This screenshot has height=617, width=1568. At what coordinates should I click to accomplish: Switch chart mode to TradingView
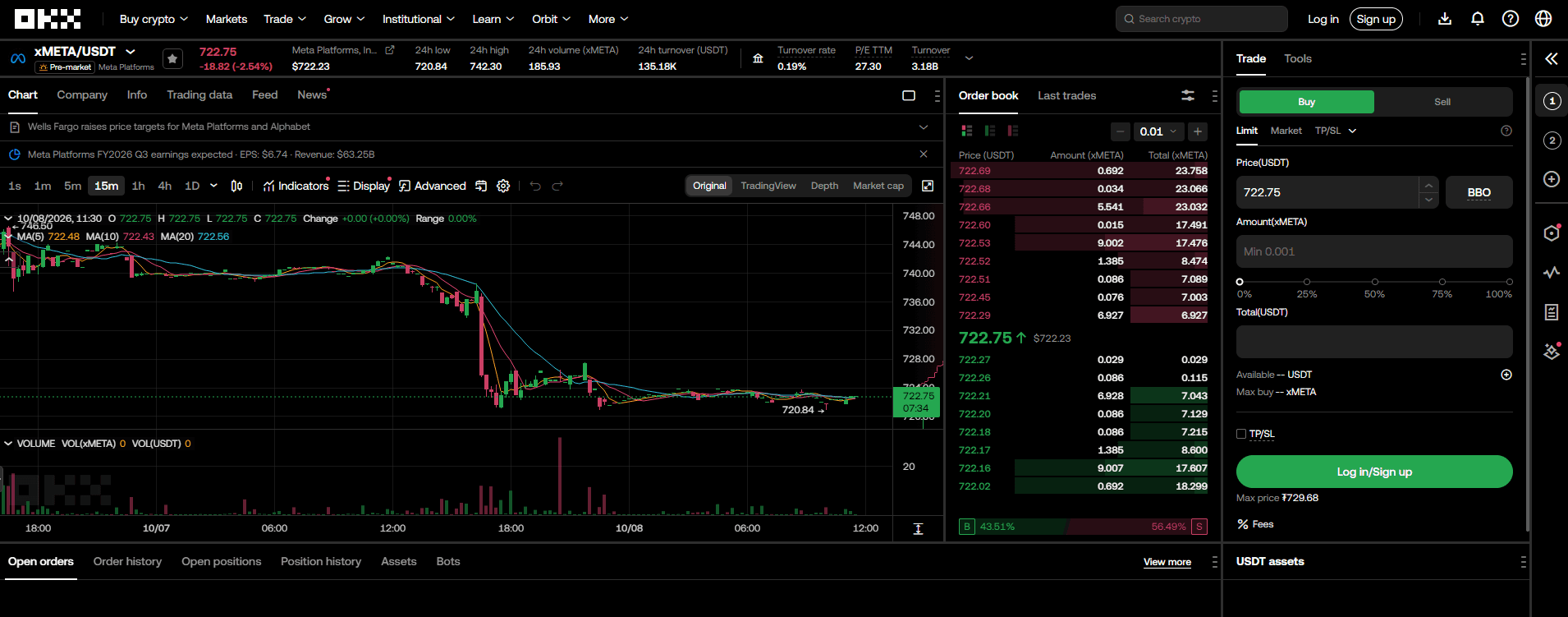[x=768, y=186]
